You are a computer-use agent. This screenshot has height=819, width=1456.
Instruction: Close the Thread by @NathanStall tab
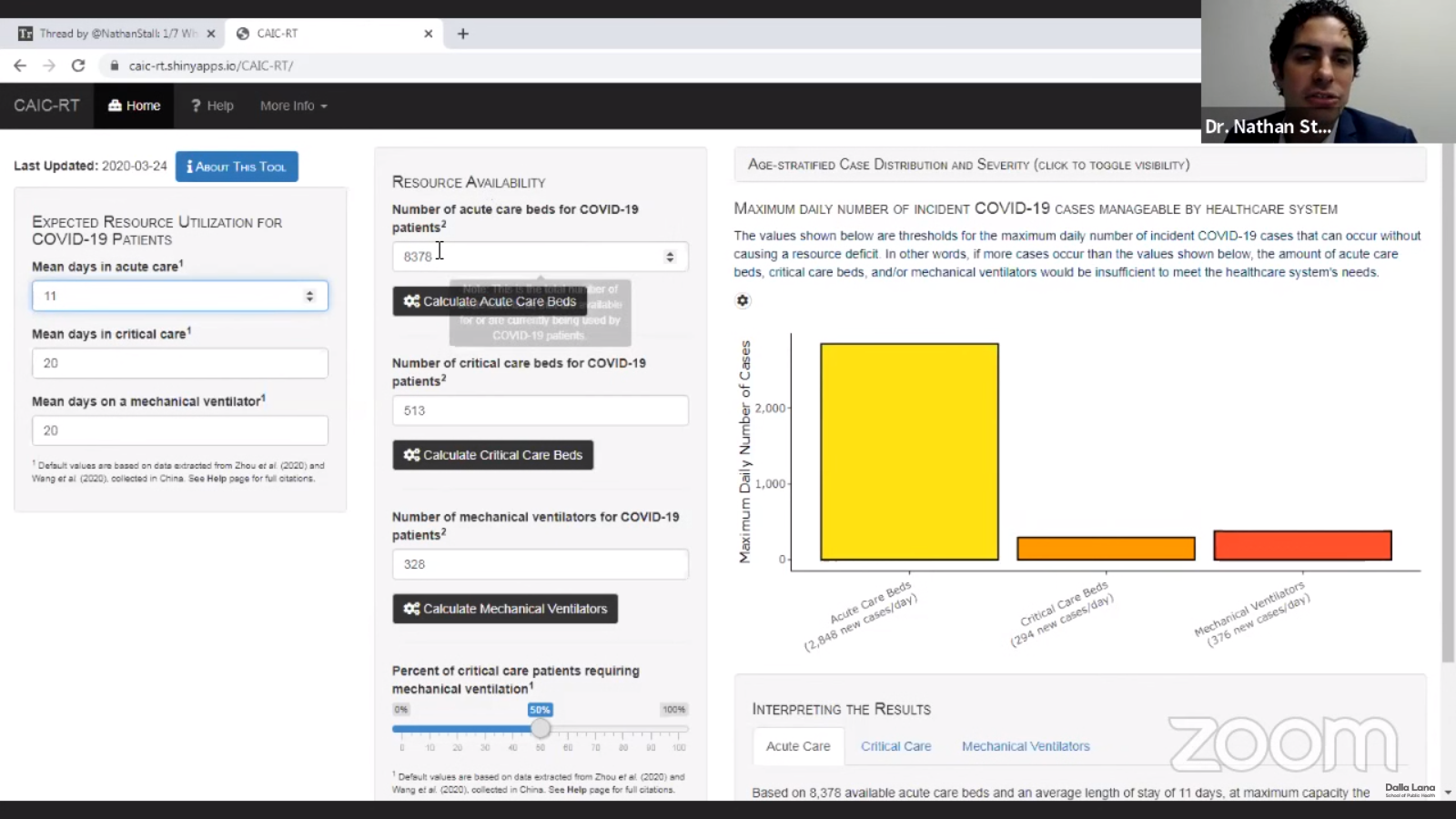click(x=210, y=34)
